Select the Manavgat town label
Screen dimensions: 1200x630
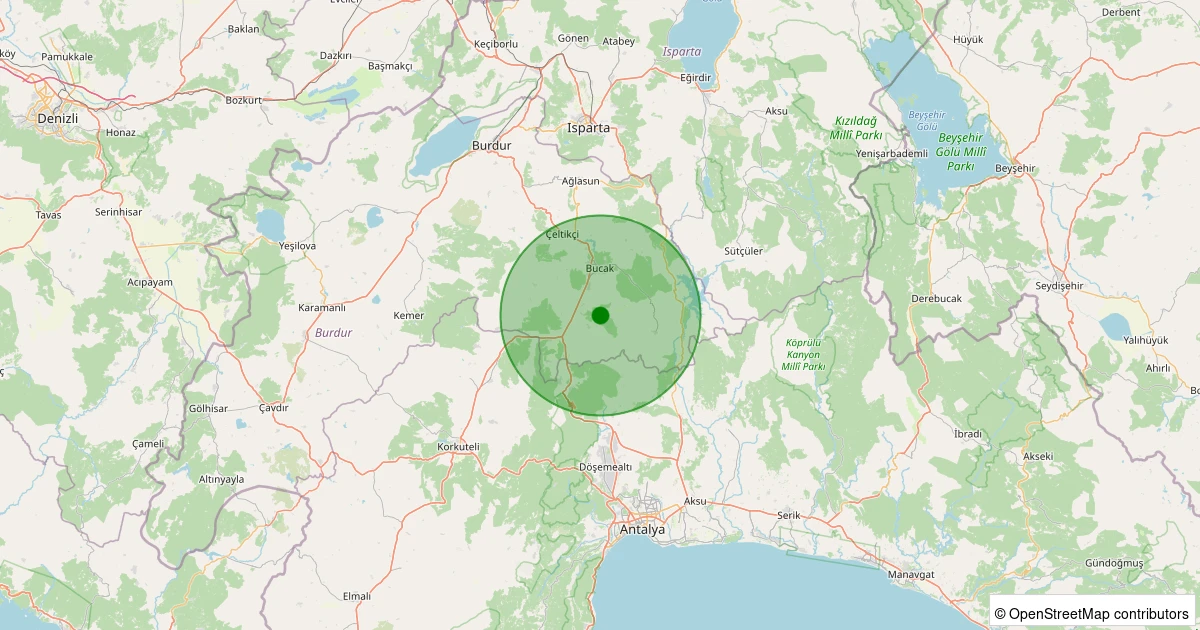click(x=910, y=575)
